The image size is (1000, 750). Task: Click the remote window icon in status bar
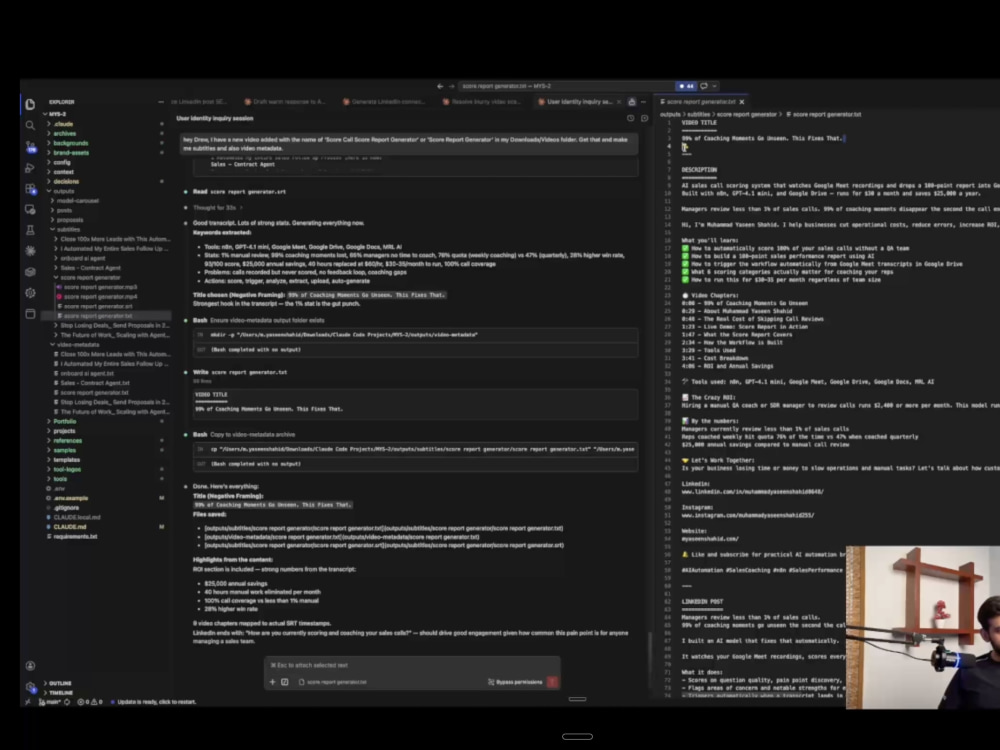[27, 702]
